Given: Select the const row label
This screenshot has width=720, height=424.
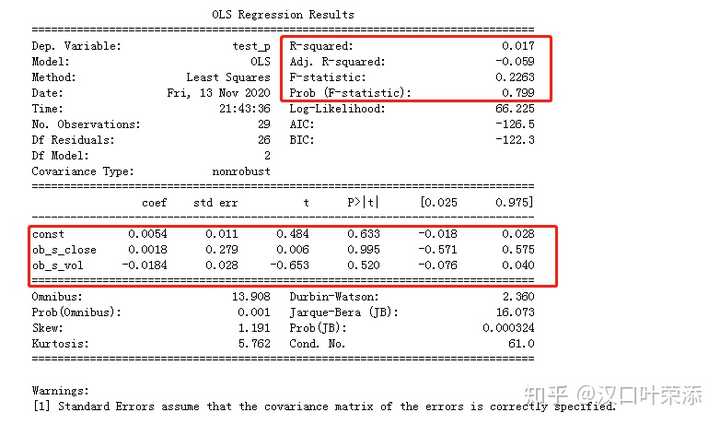Looking at the screenshot, I should click(x=48, y=234).
